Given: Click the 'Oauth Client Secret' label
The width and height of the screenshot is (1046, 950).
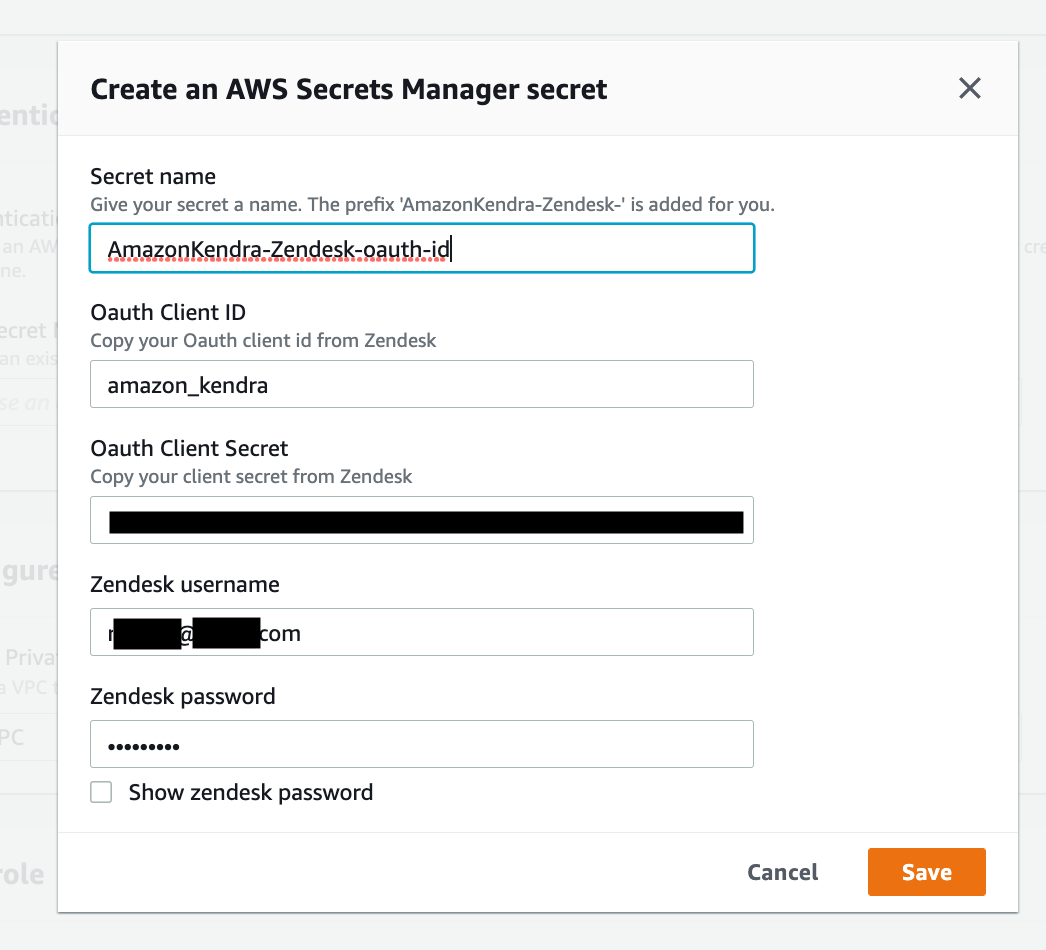Looking at the screenshot, I should [x=189, y=449].
